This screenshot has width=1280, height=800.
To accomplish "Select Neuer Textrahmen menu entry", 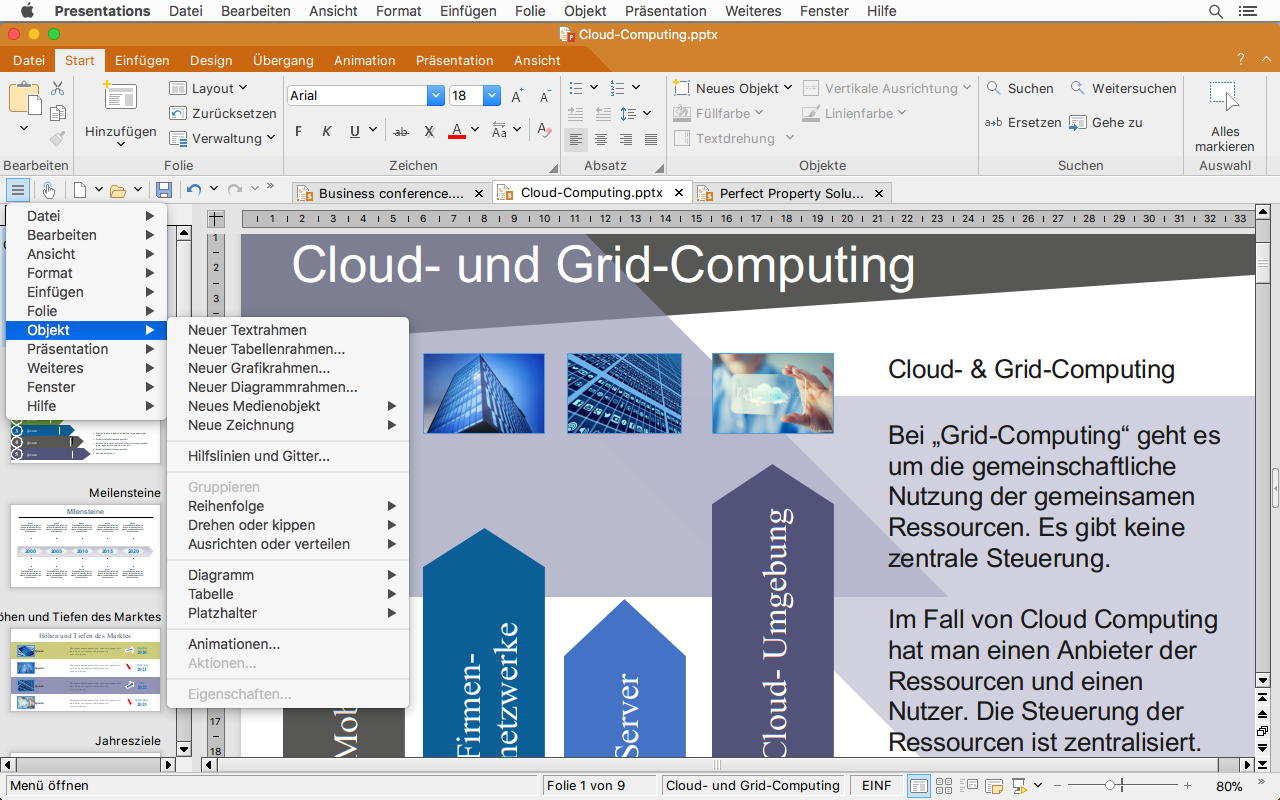I will click(x=288, y=330).
